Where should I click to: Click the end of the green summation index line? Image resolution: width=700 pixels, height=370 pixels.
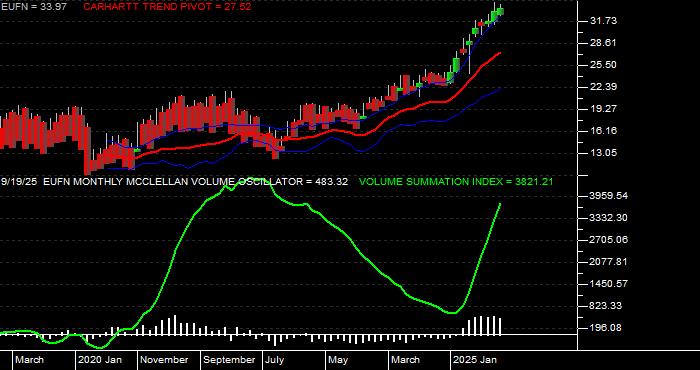(500, 204)
